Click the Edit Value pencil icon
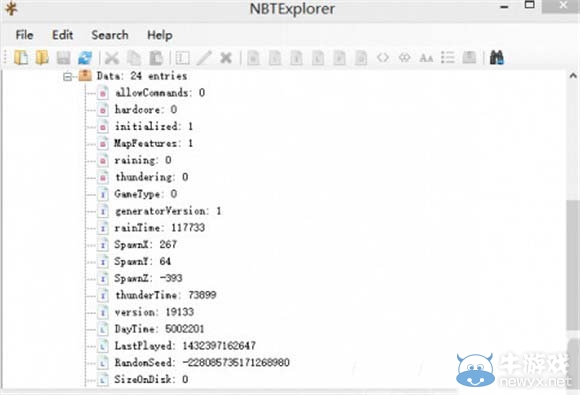 [x=204, y=58]
